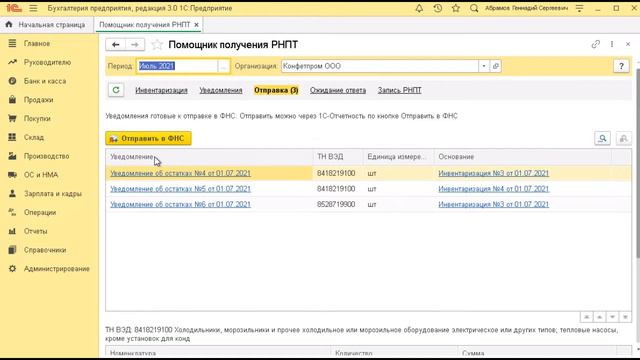Open the settings lines icon beside user name

[x=579, y=8]
